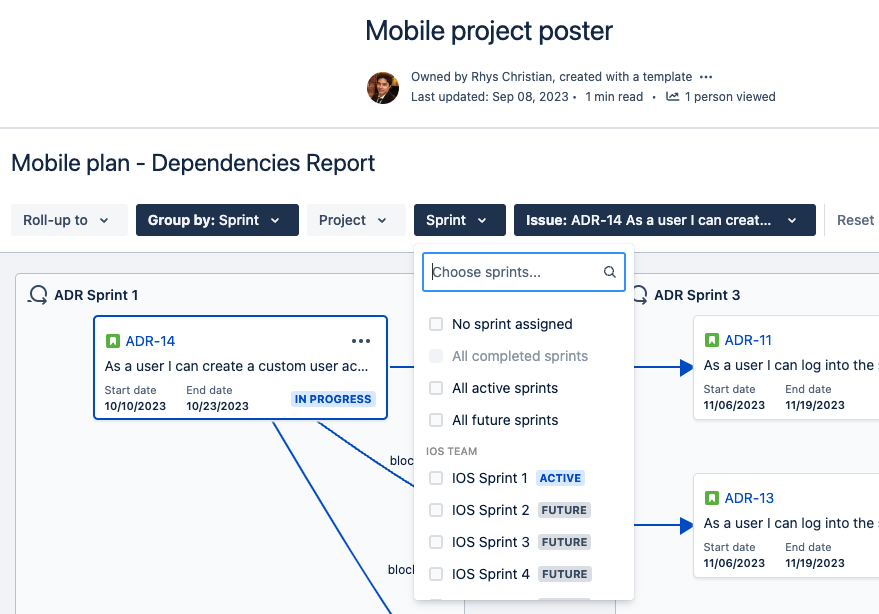Image resolution: width=879 pixels, height=614 pixels.
Task: Click the green story icon on ADR-14
Action: point(113,340)
